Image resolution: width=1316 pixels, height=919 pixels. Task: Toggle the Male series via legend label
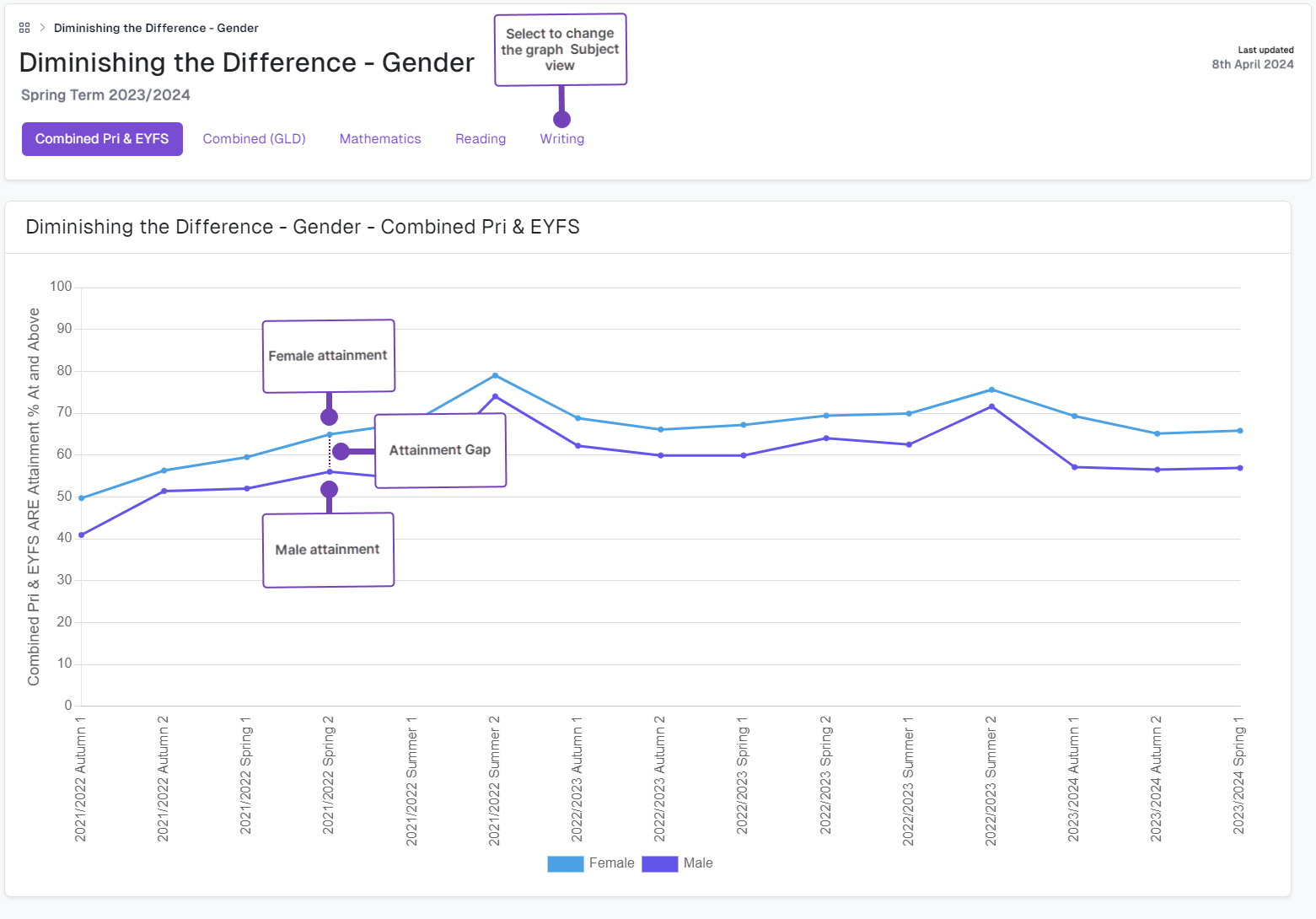point(698,863)
